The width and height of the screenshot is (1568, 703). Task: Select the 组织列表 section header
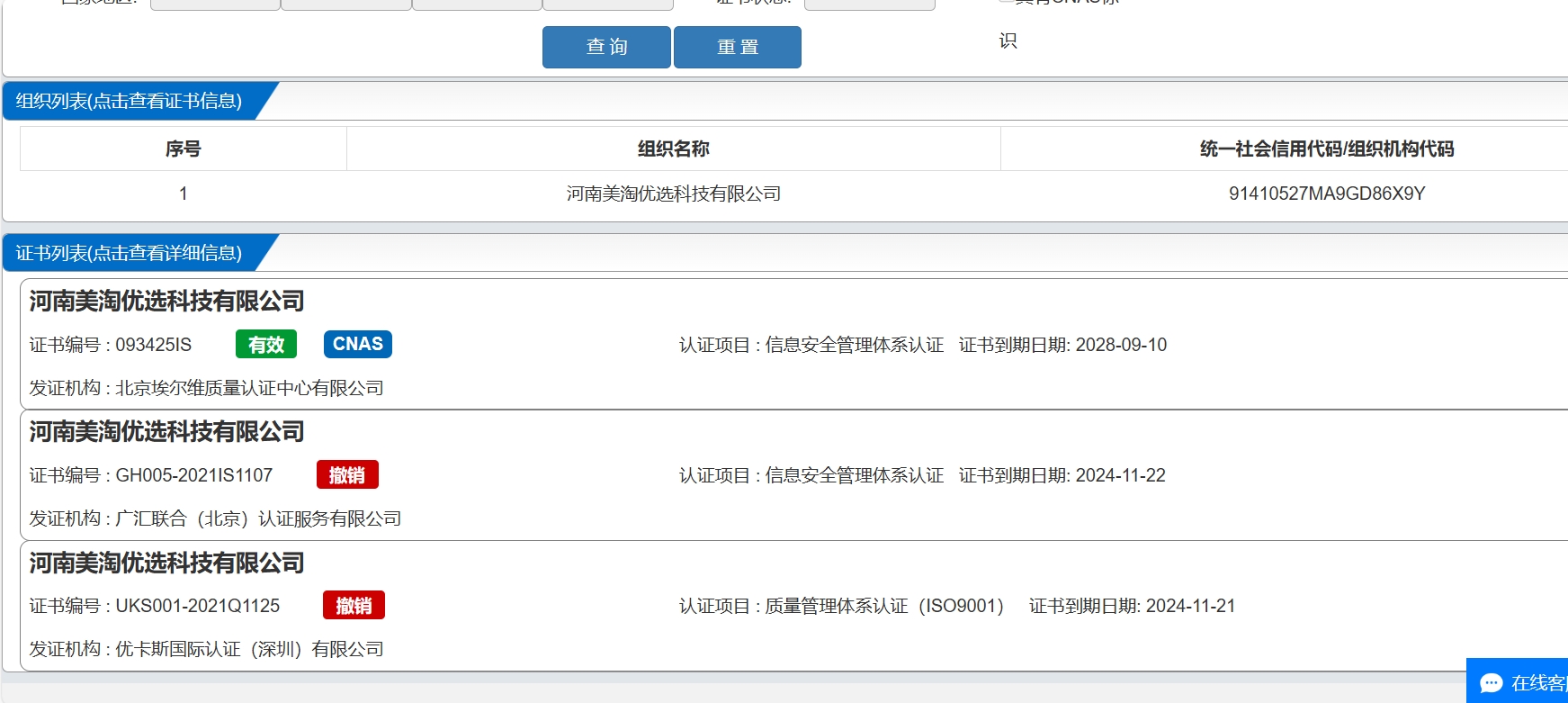(129, 101)
